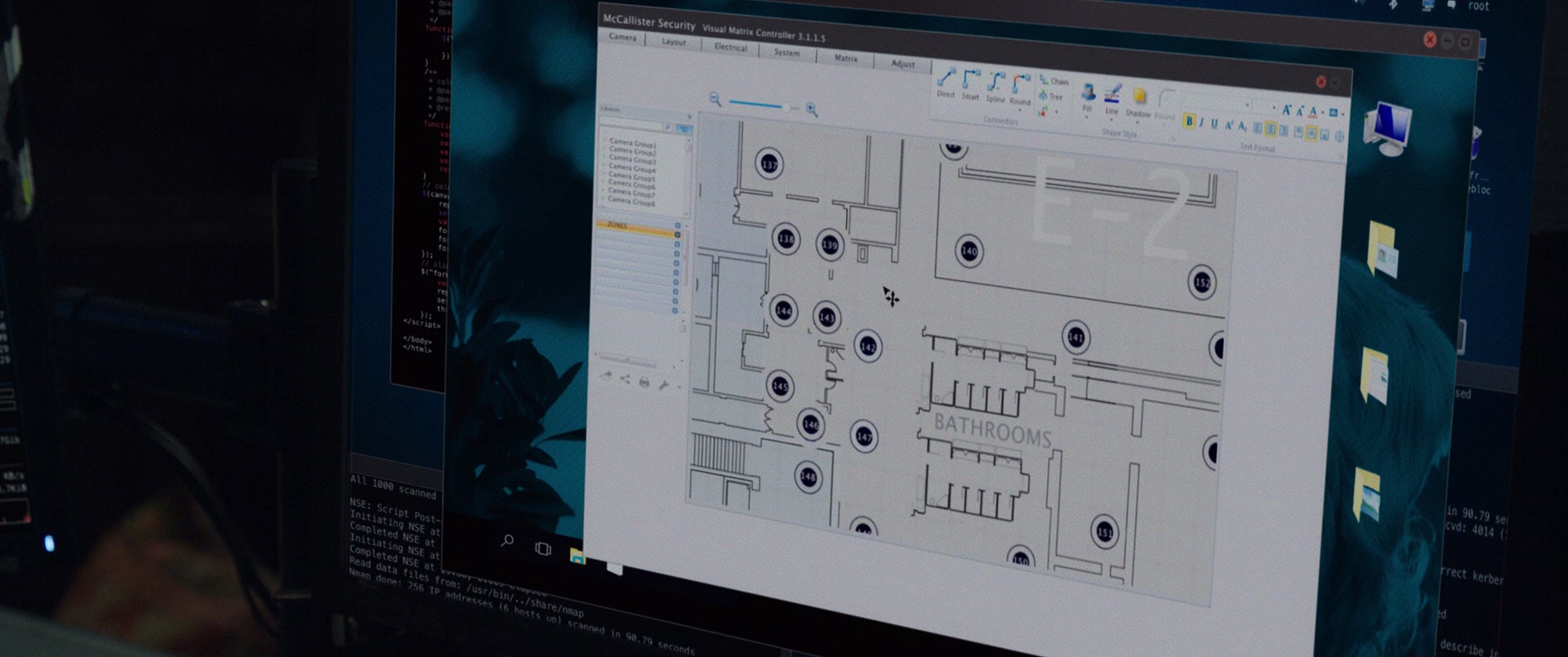Image resolution: width=1568 pixels, height=657 pixels.
Task: Click the zoom out magnifier
Action: pyautogui.click(x=715, y=99)
